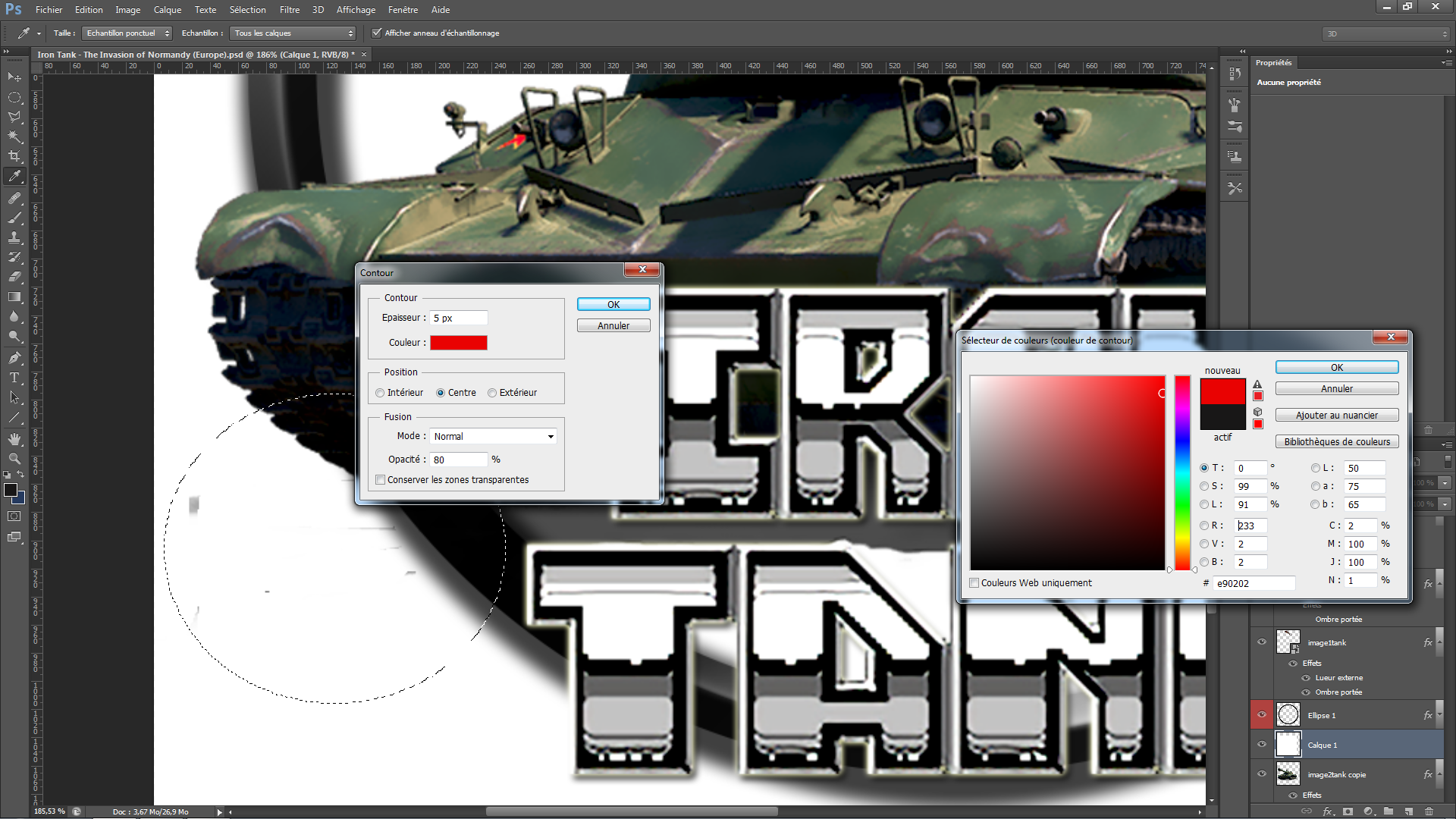Click the red Couleur swatch in Contour
Screen dimensions: 1456x819
click(459, 343)
